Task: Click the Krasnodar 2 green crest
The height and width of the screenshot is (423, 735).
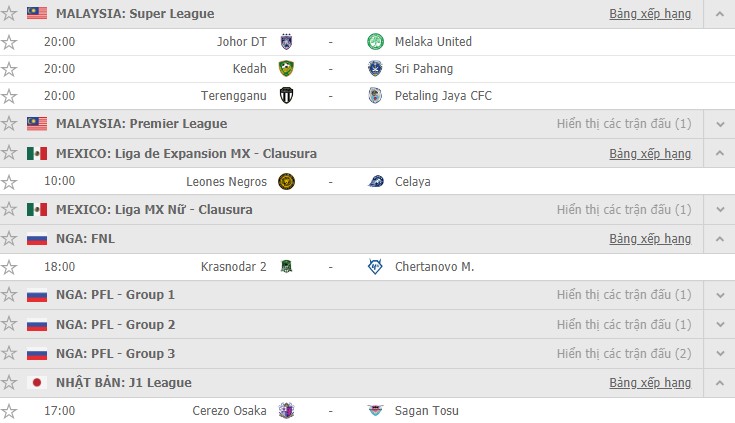Action: (286, 266)
